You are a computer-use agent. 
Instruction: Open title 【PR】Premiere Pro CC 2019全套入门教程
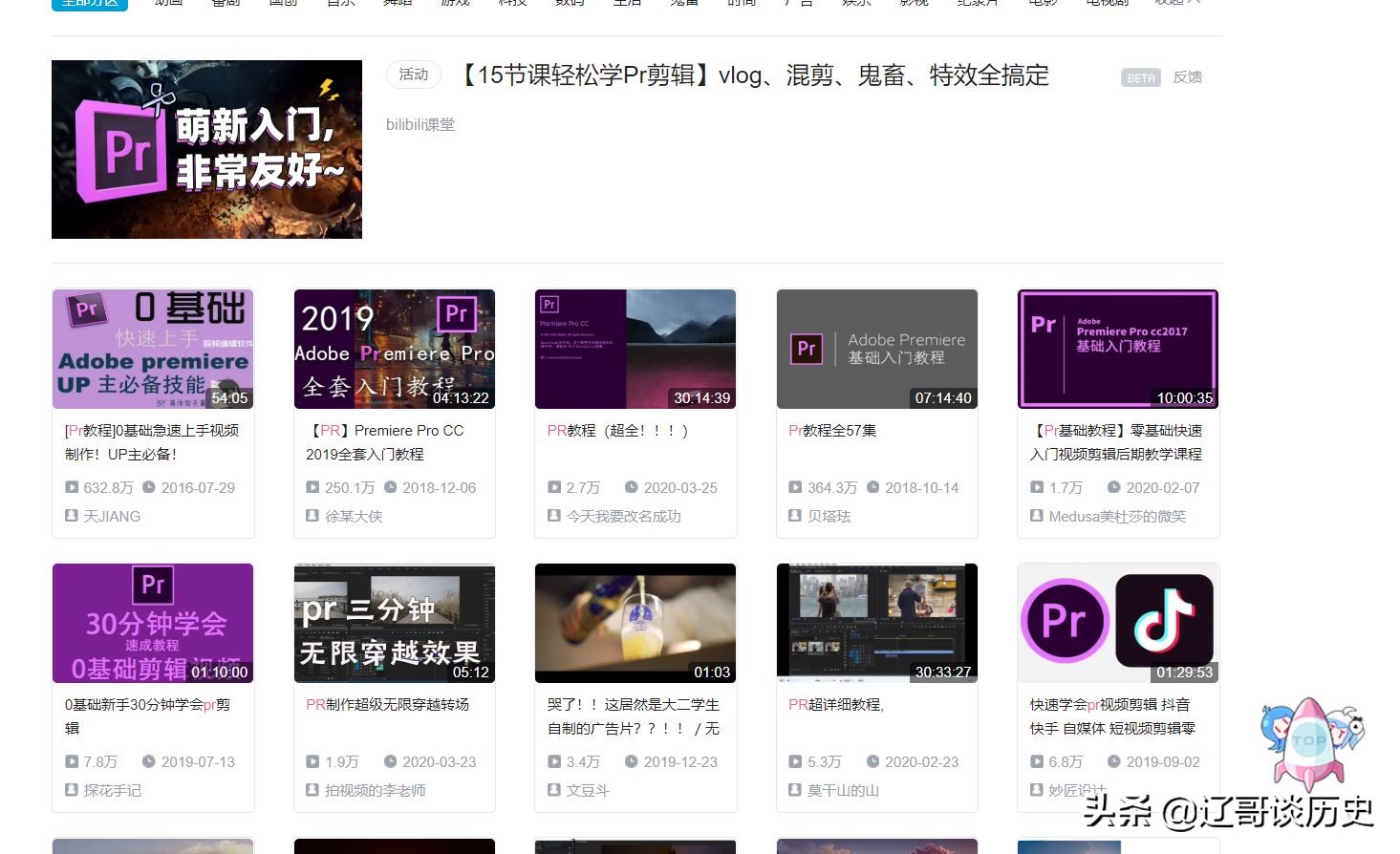[385, 442]
